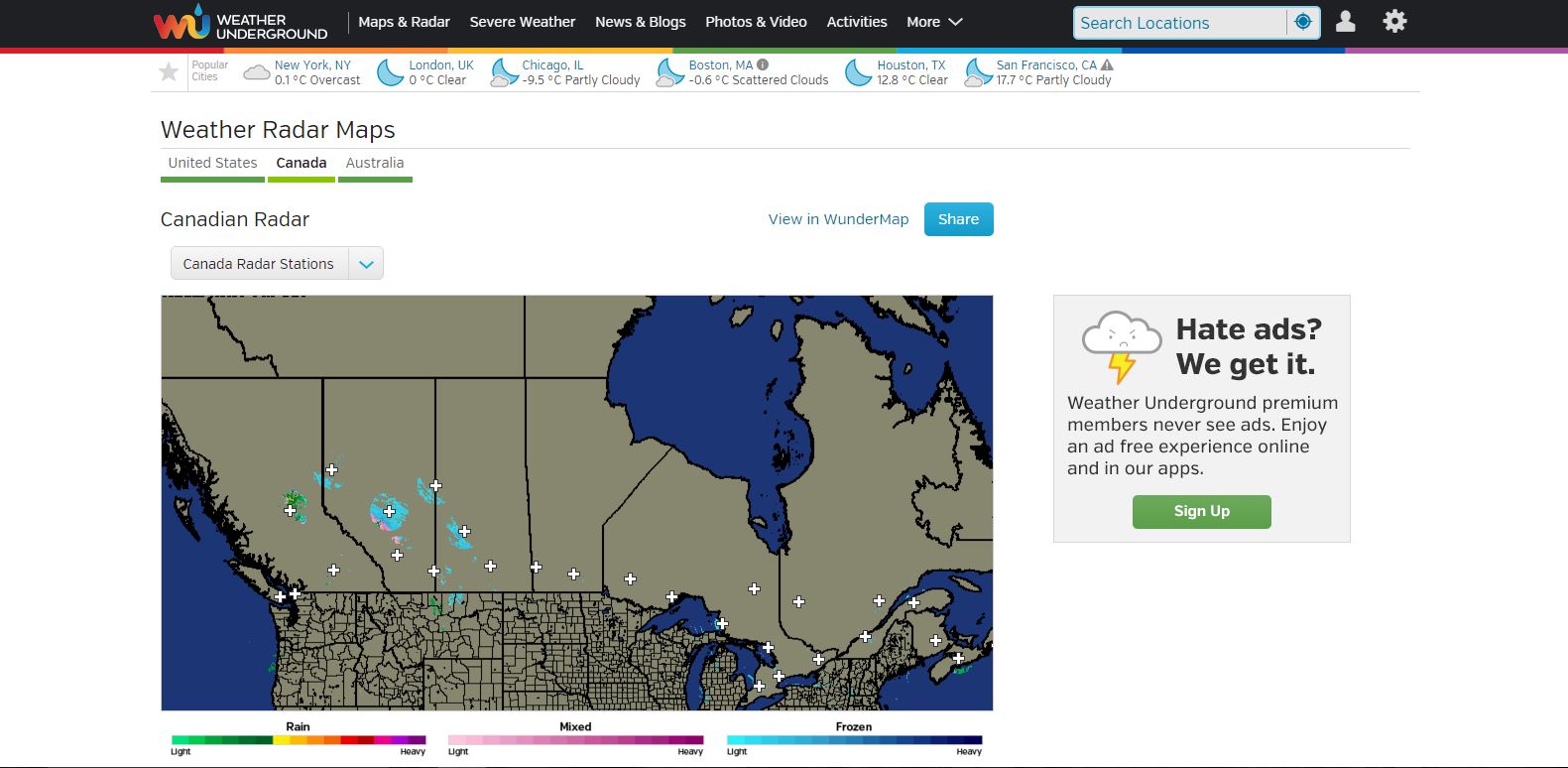1568x768 pixels.
Task: Click the "Hate ads? We get it." text
Action: pyautogui.click(x=1248, y=346)
